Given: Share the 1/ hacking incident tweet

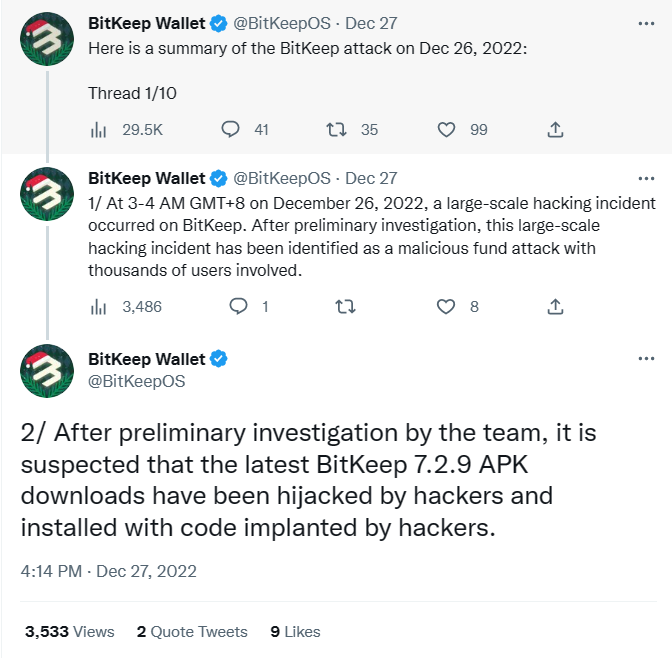Looking at the screenshot, I should pyautogui.click(x=555, y=306).
